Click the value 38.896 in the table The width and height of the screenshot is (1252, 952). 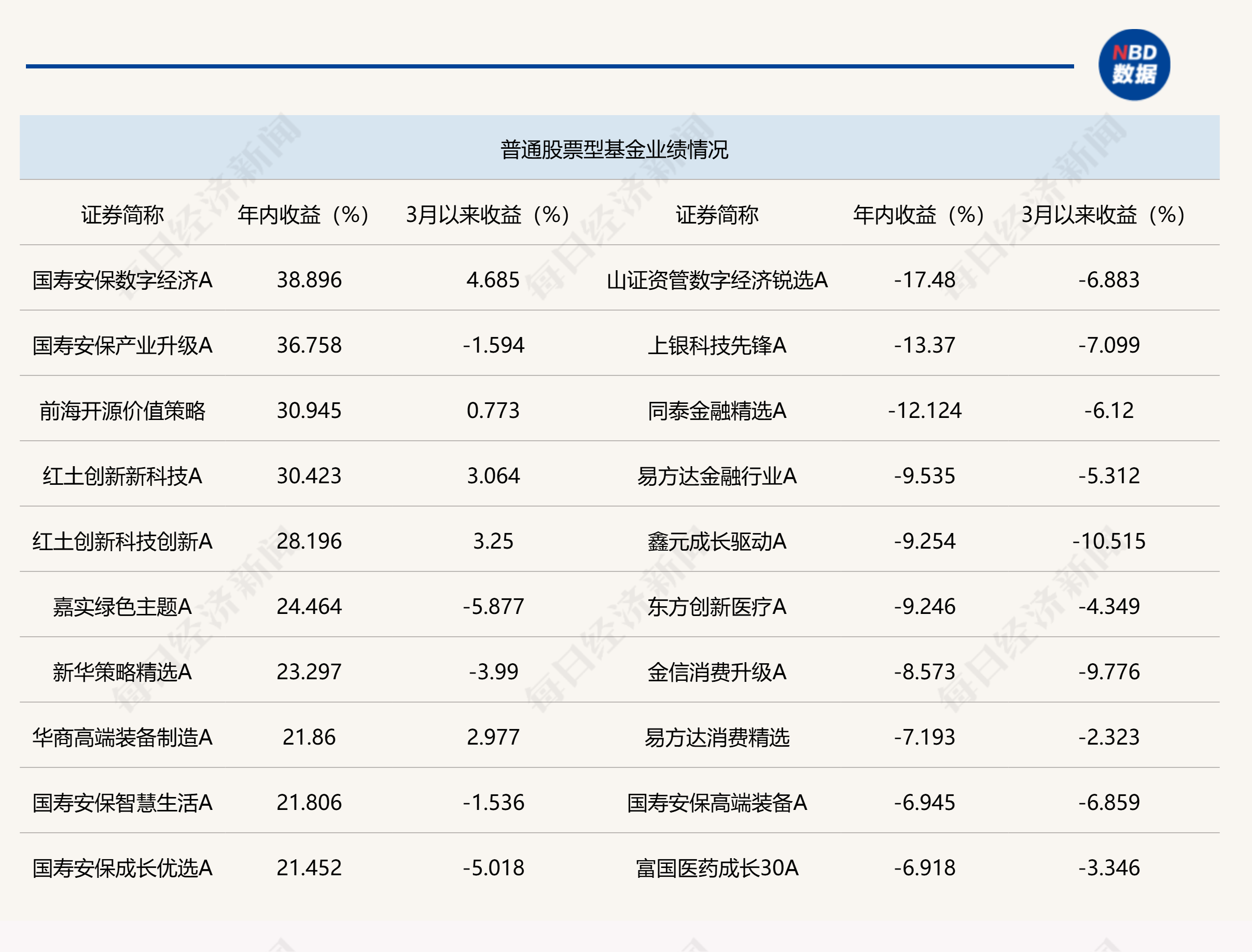(309, 280)
